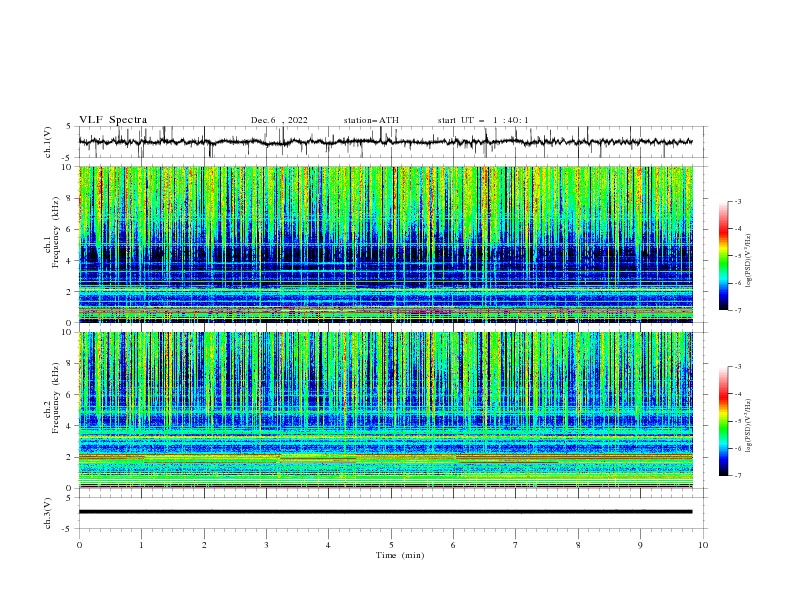Screen dimensions: 792x612
Task: Click the time axis tick label "3"
Action: pyautogui.click(x=266, y=545)
